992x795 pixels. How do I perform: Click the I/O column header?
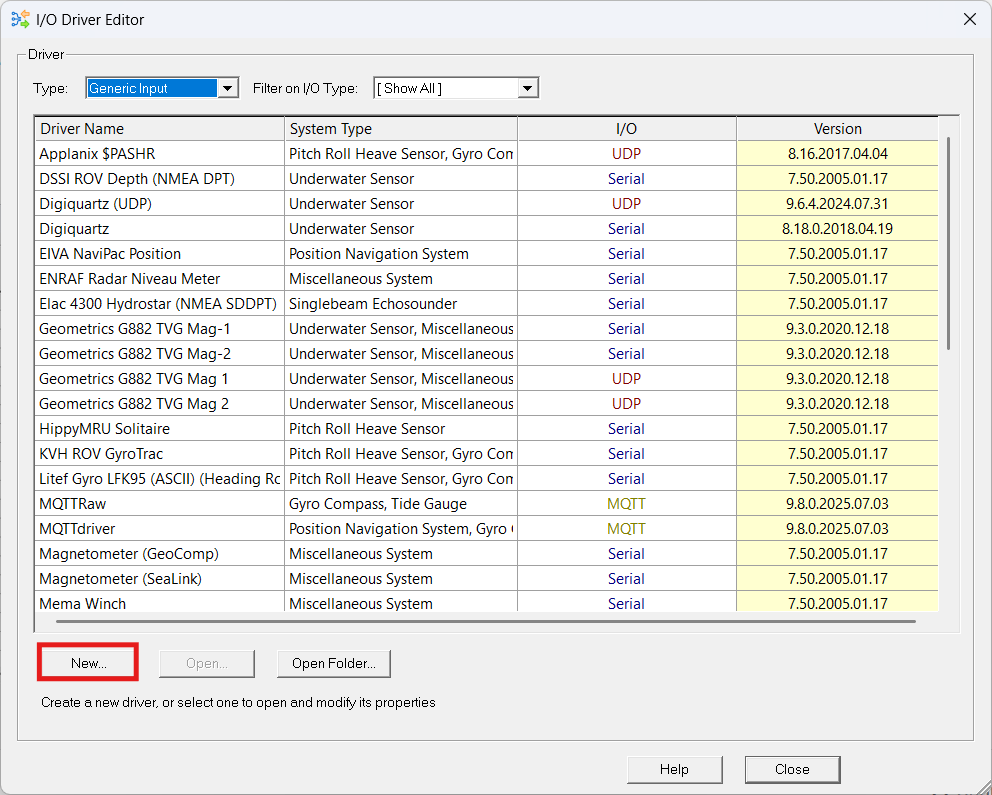626,129
